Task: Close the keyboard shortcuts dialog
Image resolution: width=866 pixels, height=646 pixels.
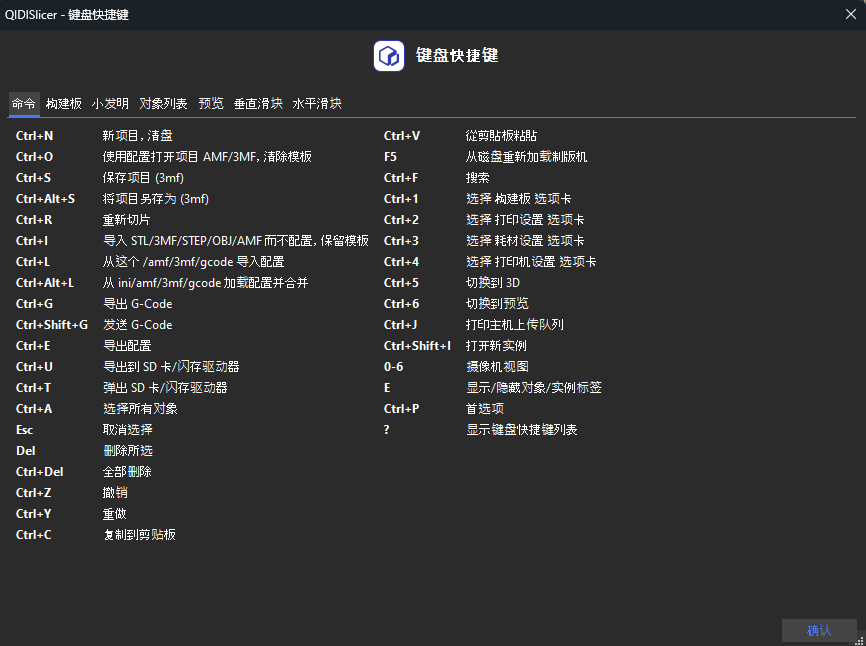Action: [x=851, y=14]
